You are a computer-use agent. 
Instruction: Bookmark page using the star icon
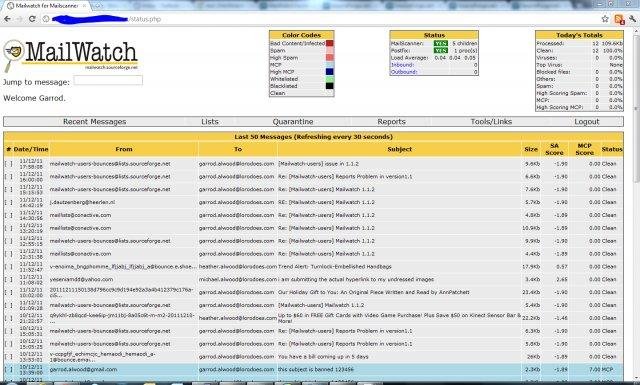605,19
